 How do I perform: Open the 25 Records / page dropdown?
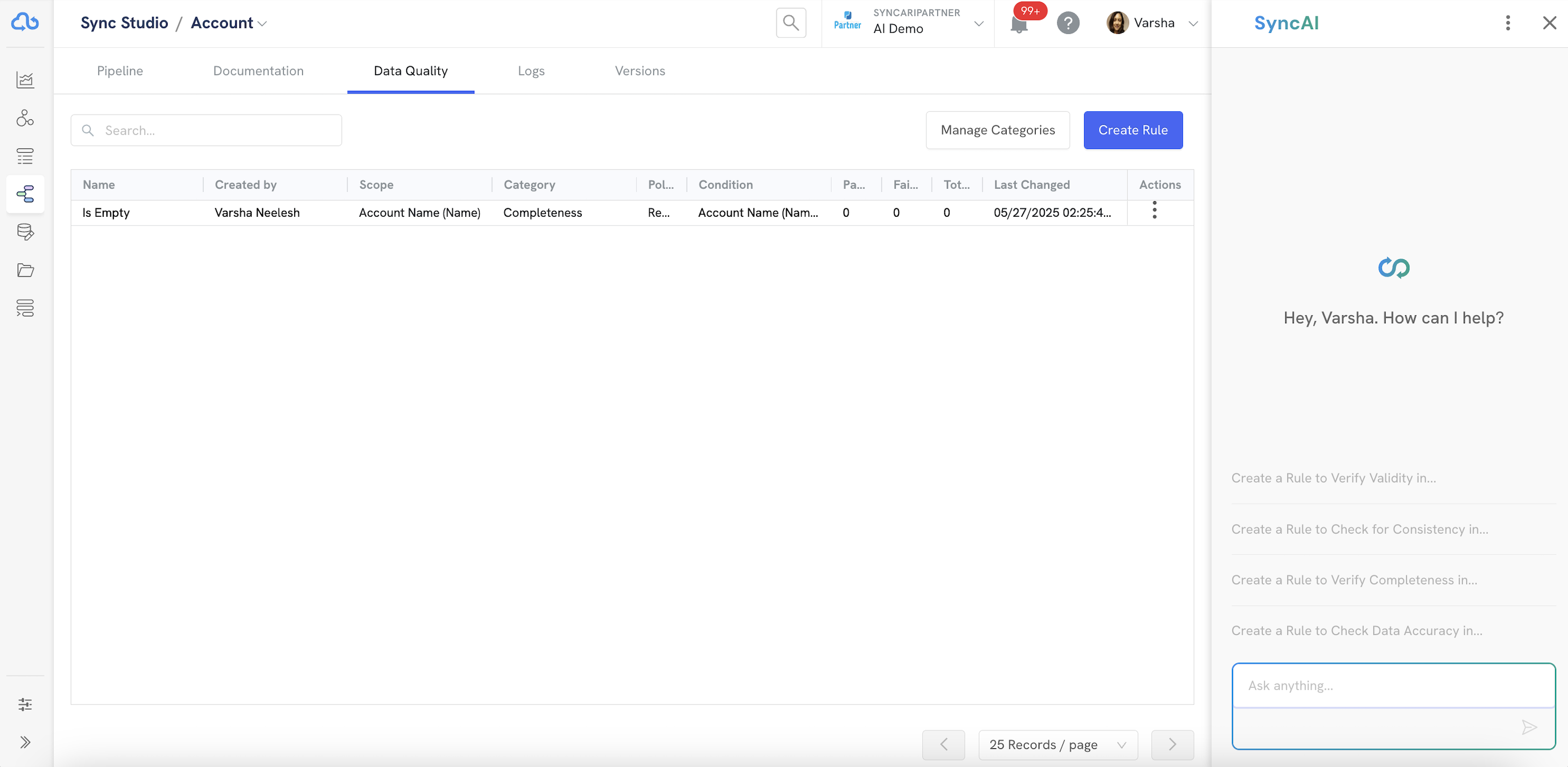point(1058,744)
